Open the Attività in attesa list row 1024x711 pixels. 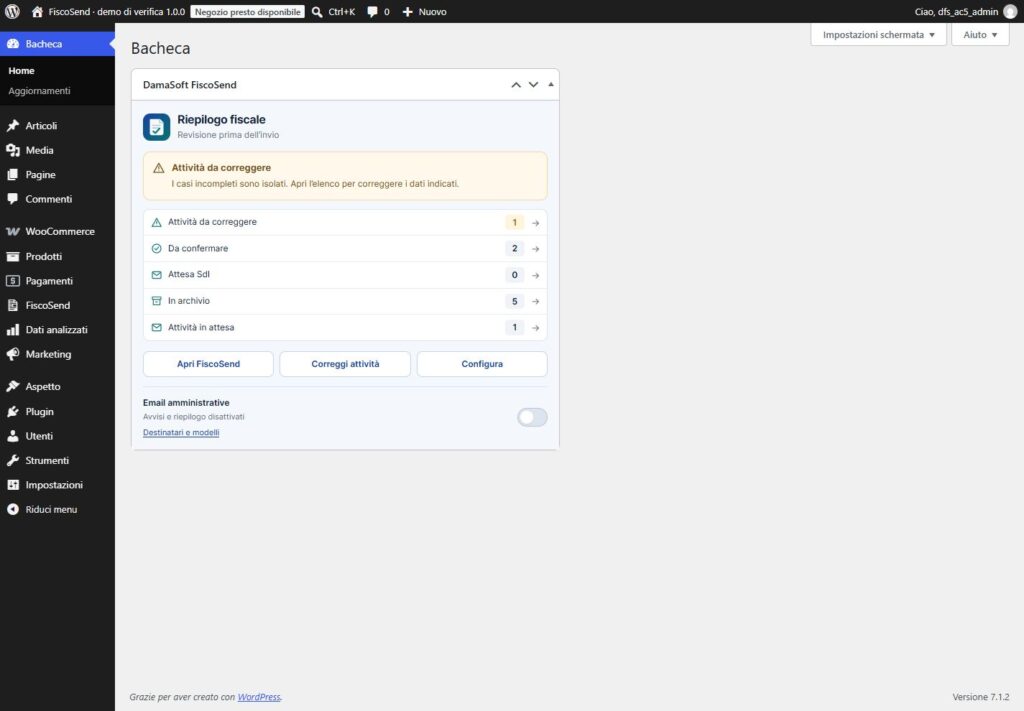(345, 327)
